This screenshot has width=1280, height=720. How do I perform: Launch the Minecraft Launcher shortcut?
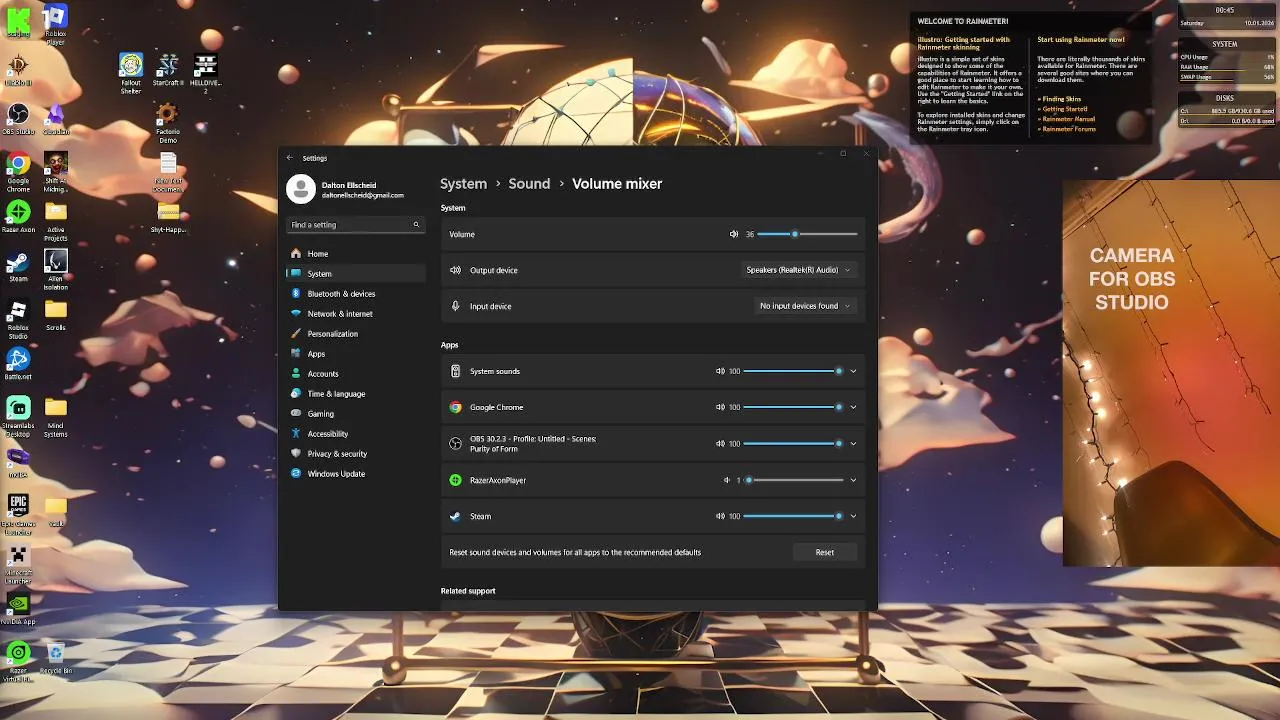18,564
